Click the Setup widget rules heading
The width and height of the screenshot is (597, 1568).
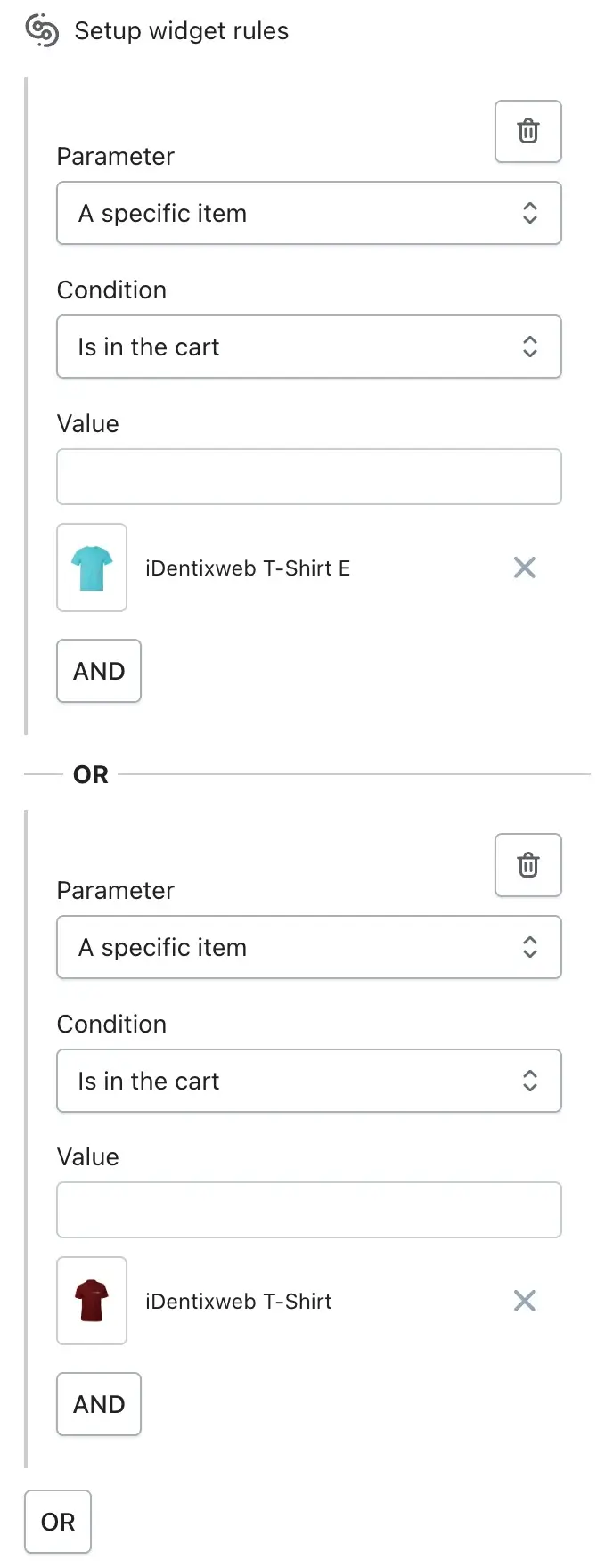182,31
